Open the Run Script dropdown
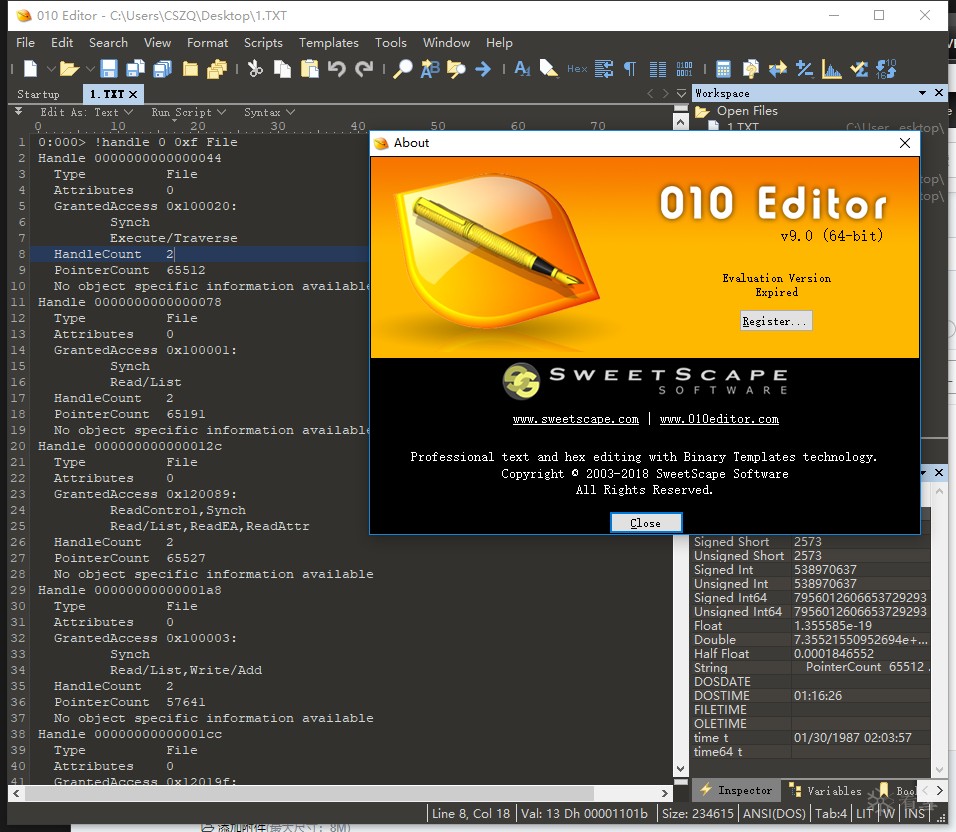The width and height of the screenshot is (956, 832). pos(188,112)
